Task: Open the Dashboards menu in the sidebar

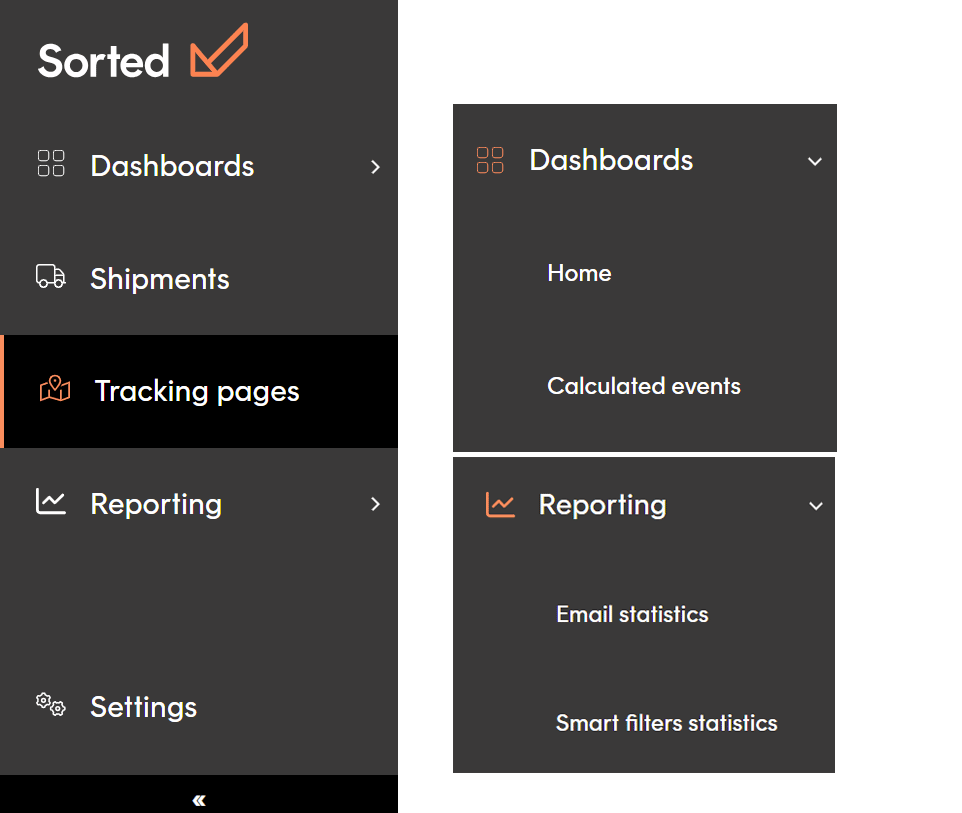Action: tap(199, 166)
